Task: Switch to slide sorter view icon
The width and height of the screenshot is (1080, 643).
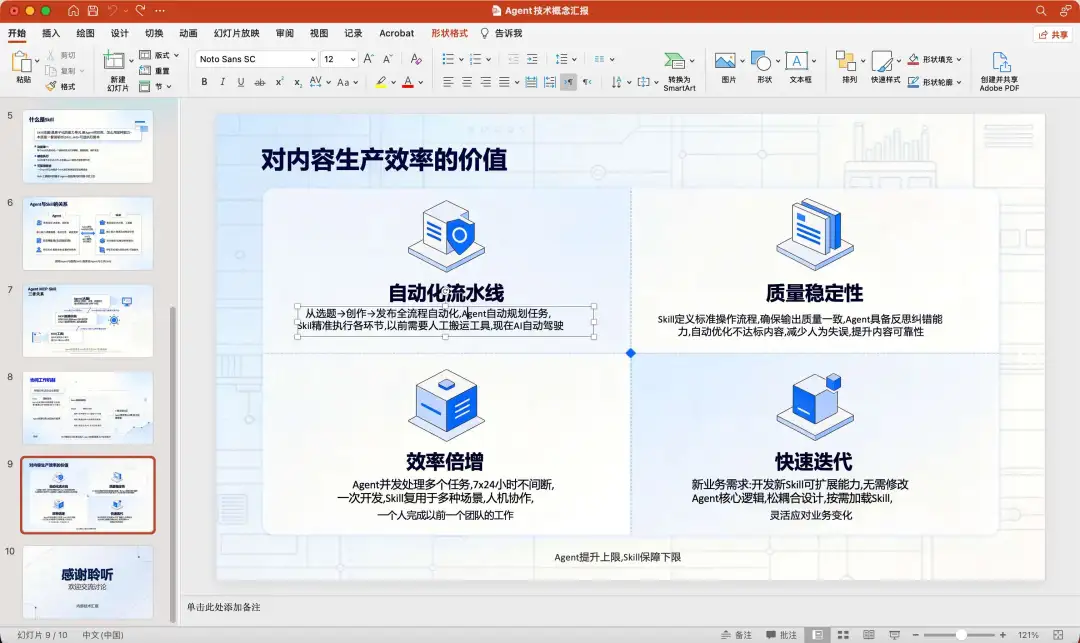Action: tap(842, 635)
